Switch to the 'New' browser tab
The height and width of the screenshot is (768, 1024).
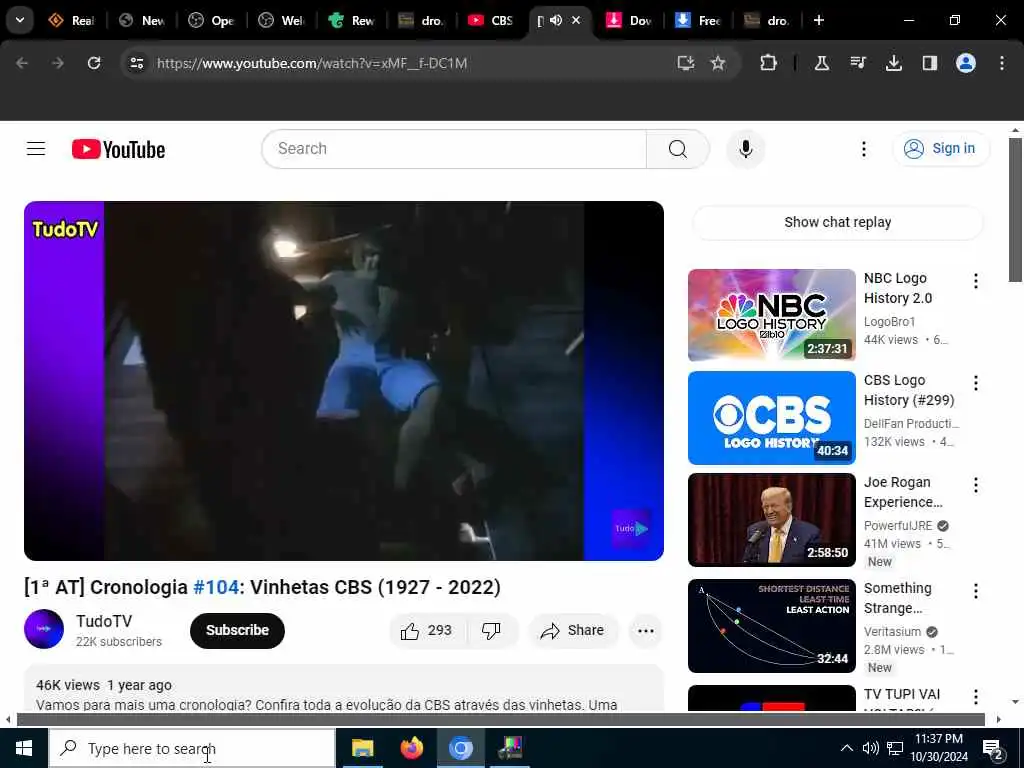point(142,20)
